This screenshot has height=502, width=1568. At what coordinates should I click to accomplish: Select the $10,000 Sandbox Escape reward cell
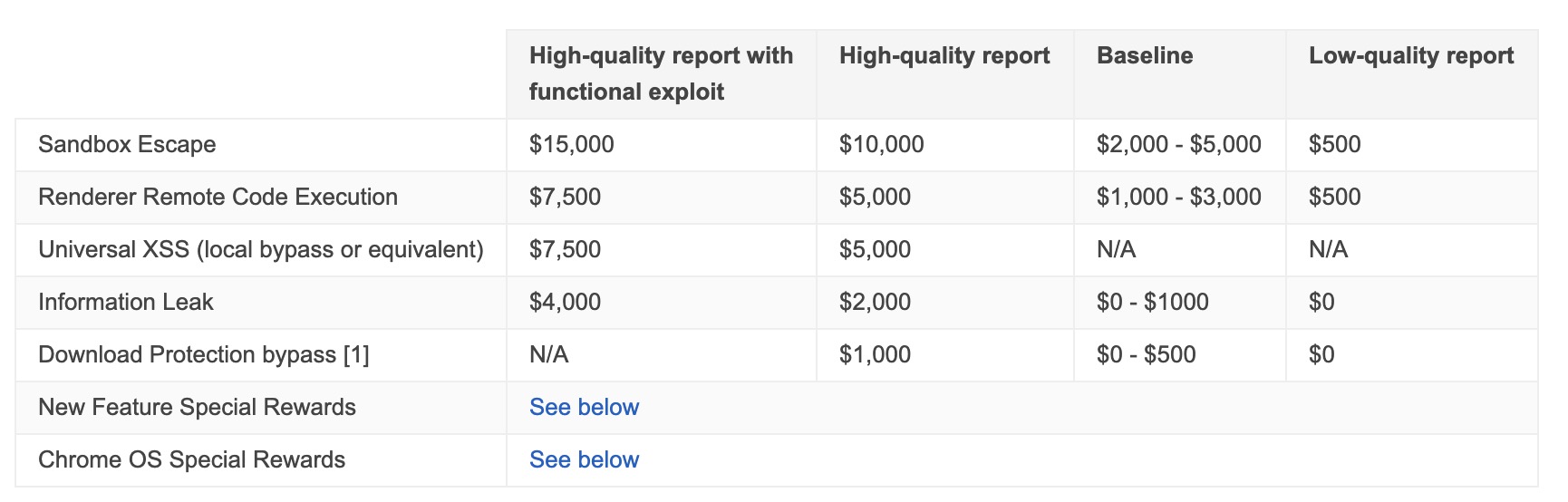[881, 145]
